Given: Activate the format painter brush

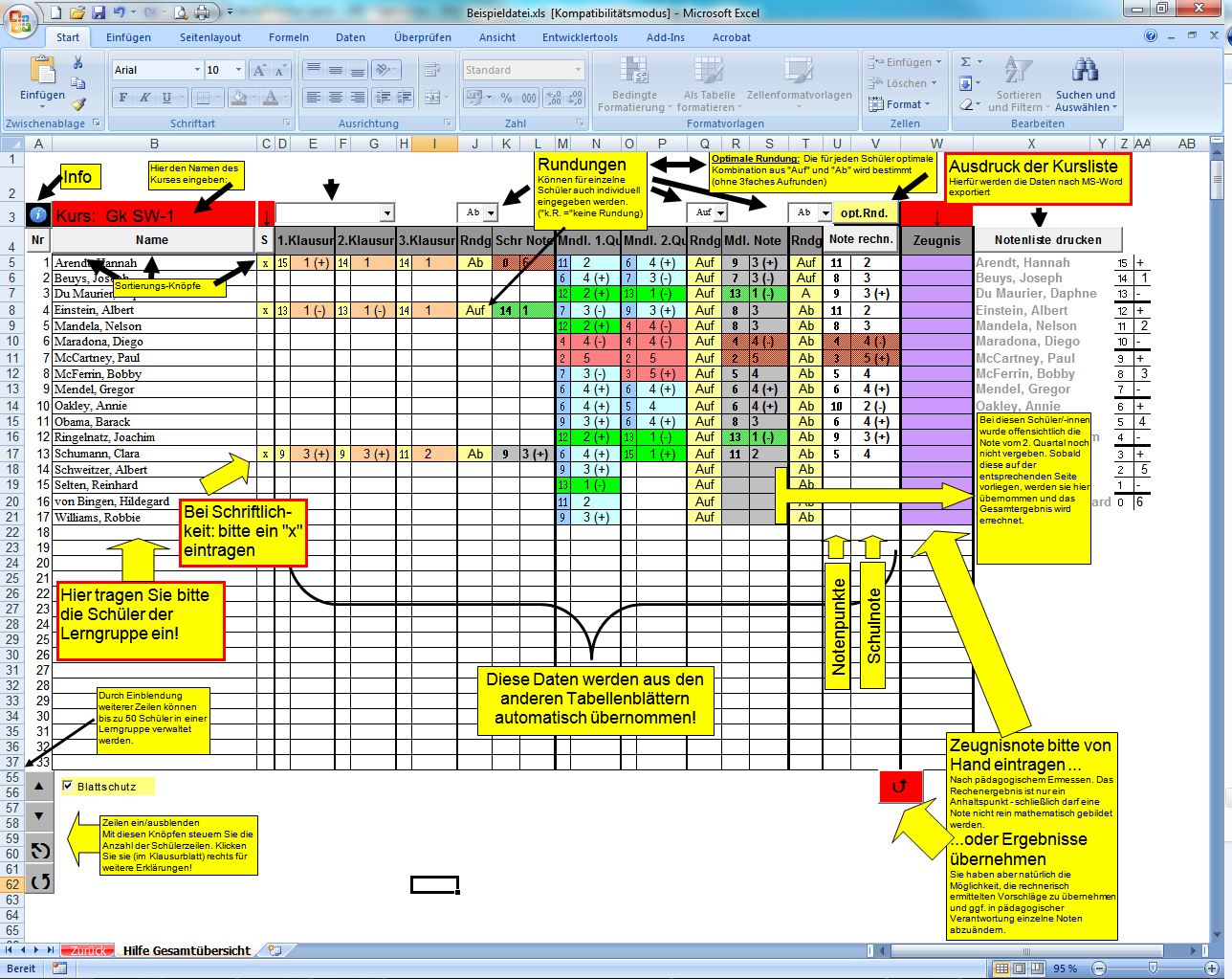Looking at the screenshot, I should click(x=78, y=103).
